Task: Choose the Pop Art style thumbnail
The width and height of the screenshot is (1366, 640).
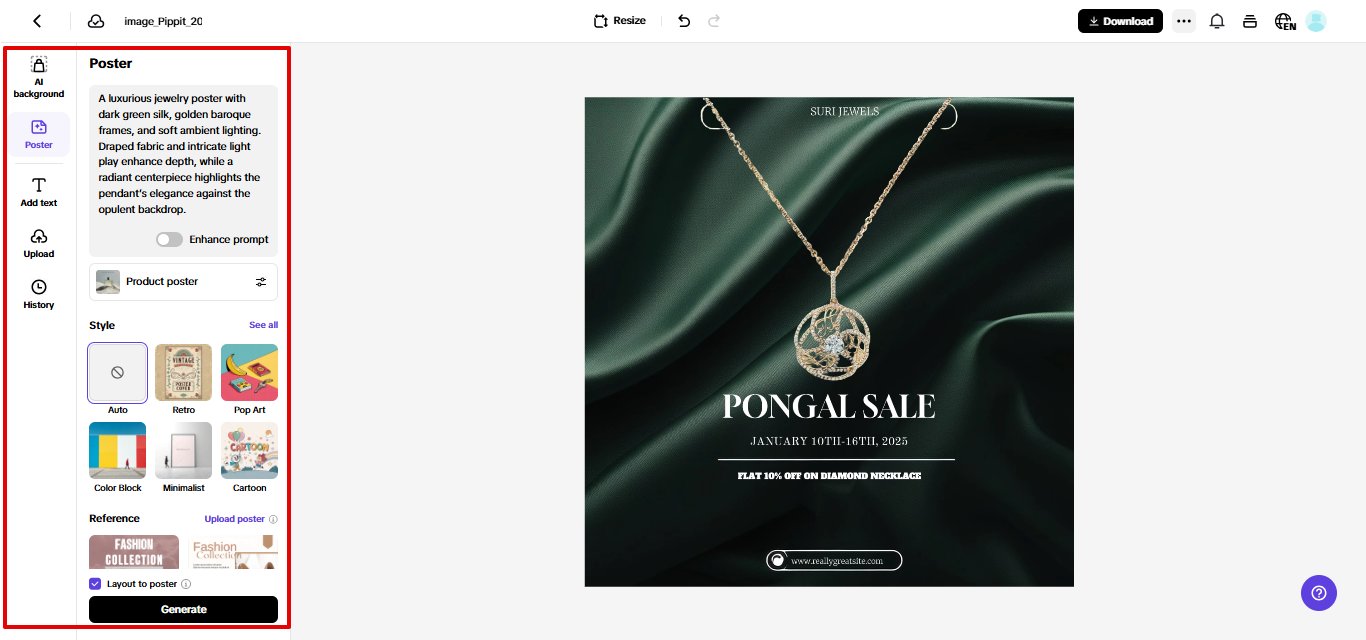Action: coord(250,373)
